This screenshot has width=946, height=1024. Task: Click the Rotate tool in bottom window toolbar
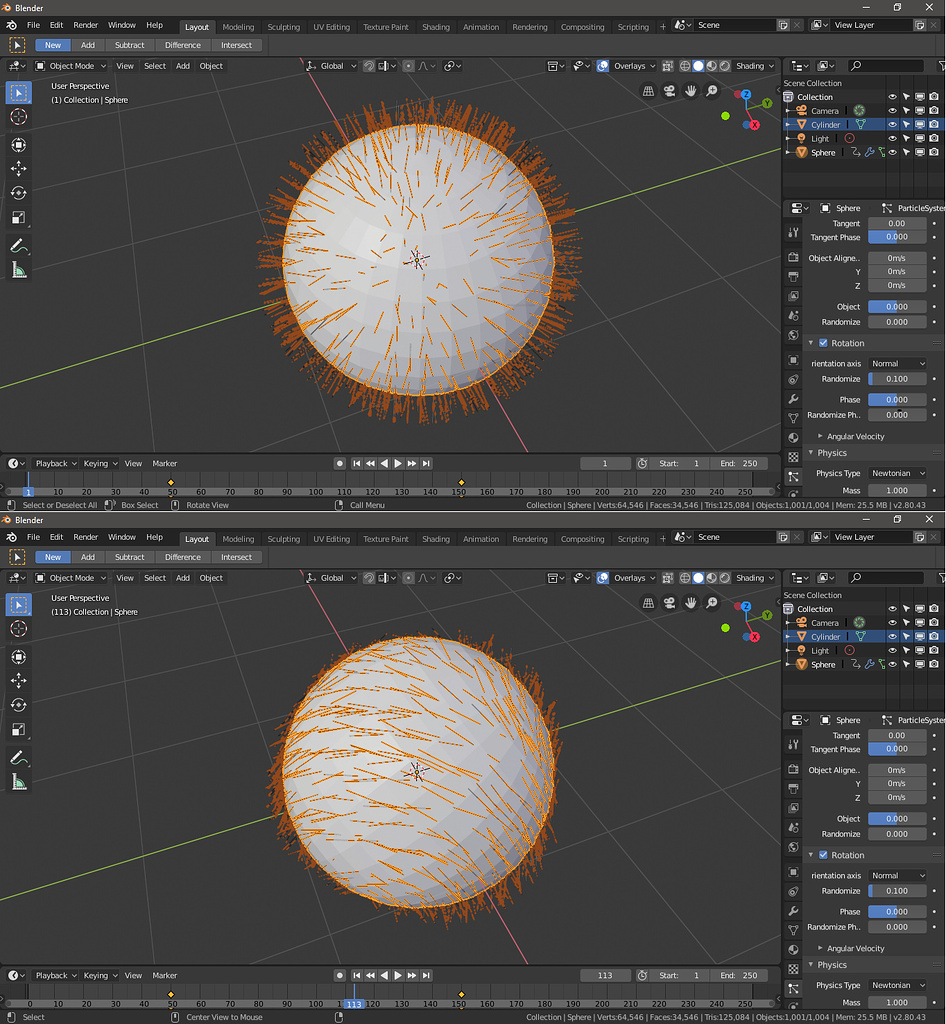coord(18,705)
